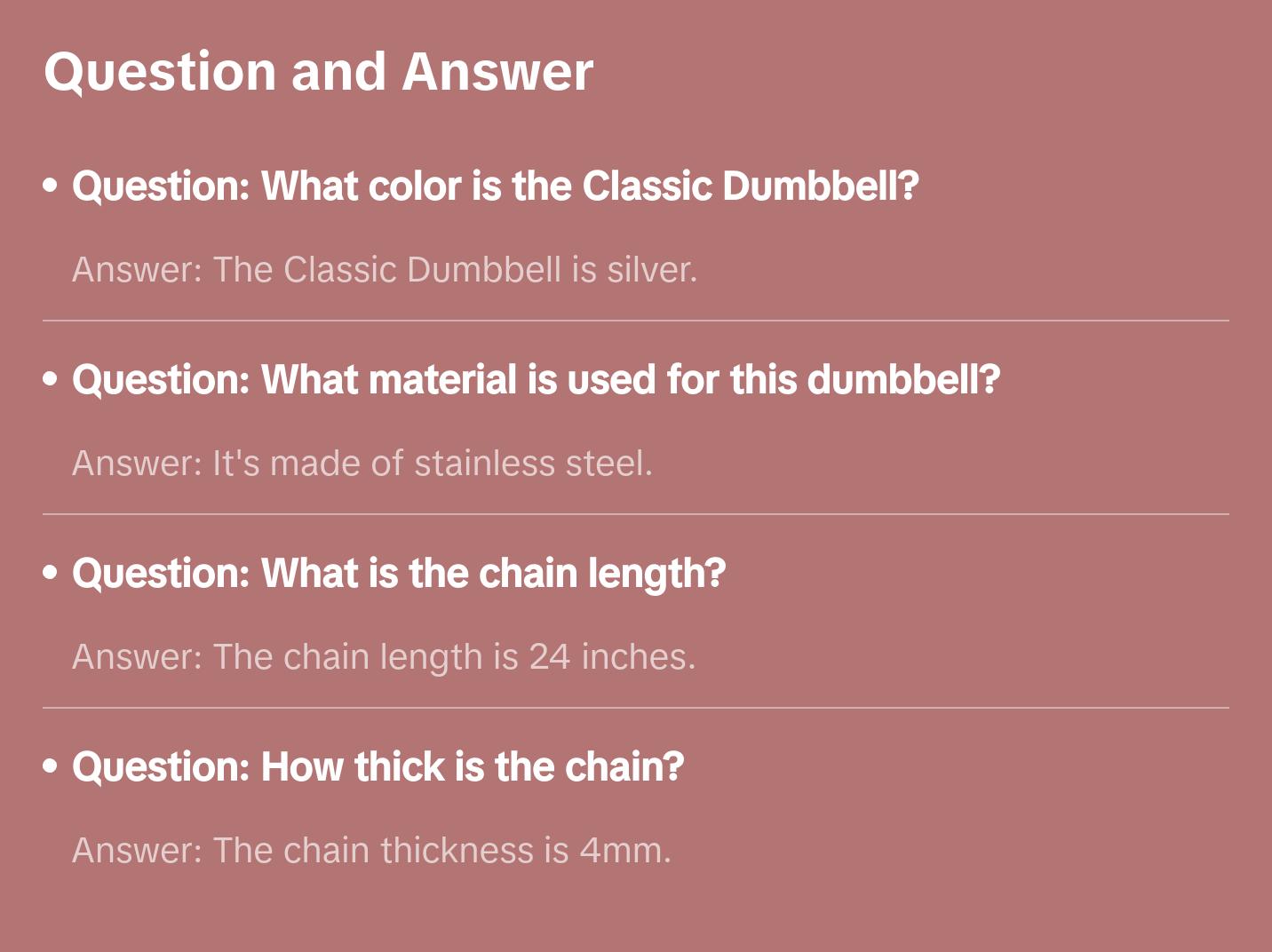Click the bullet beside the dumbbell color question

coord(51,186)
